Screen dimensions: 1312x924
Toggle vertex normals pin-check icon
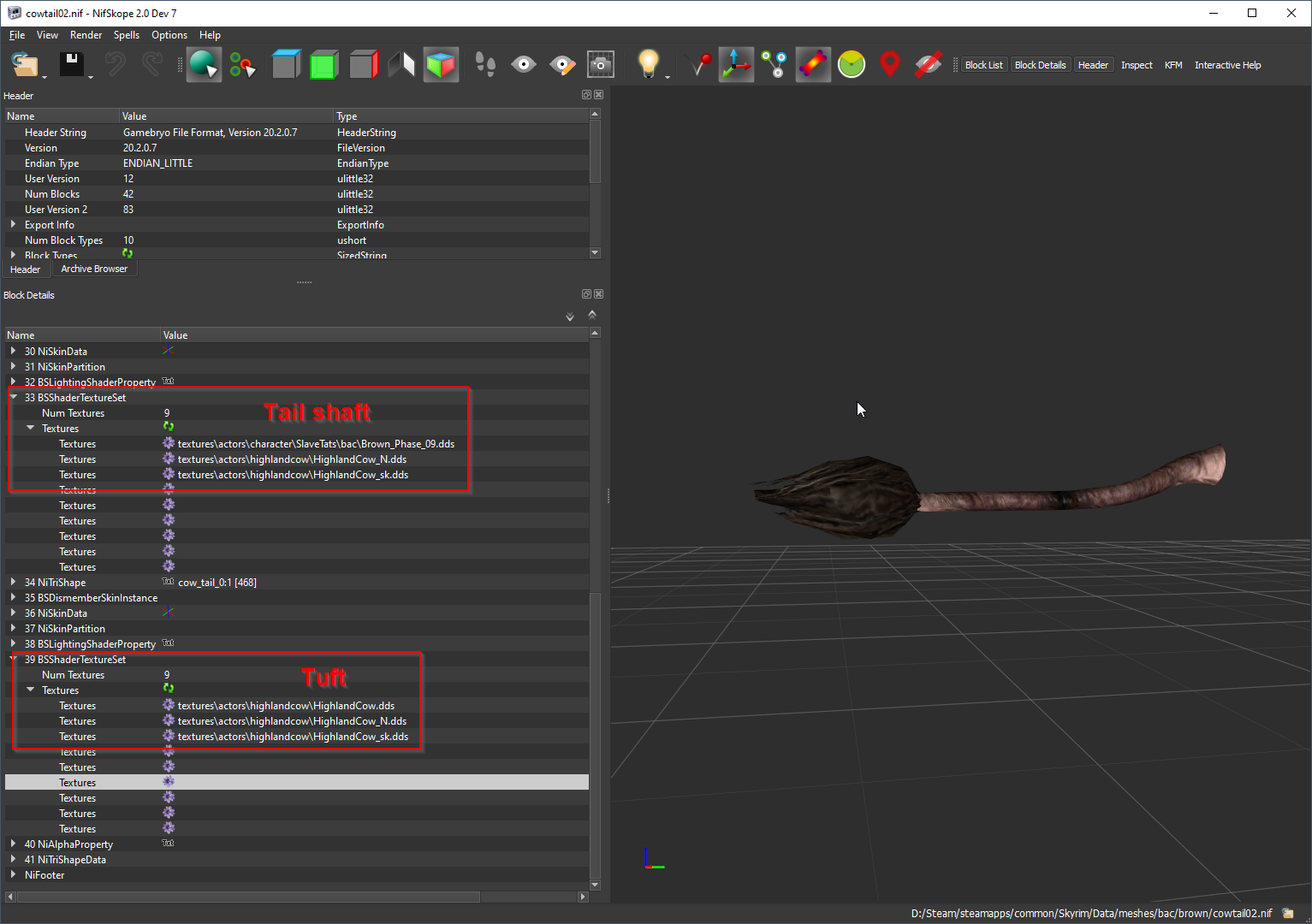(x=699, y=65)
